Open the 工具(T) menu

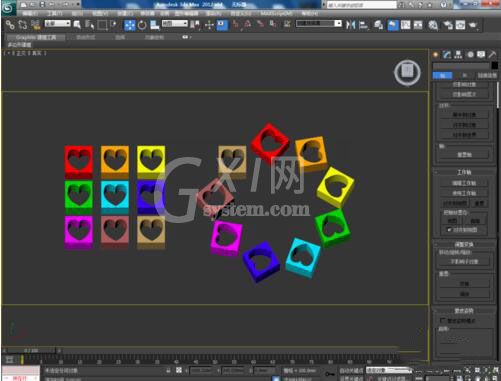pos(54,13)
